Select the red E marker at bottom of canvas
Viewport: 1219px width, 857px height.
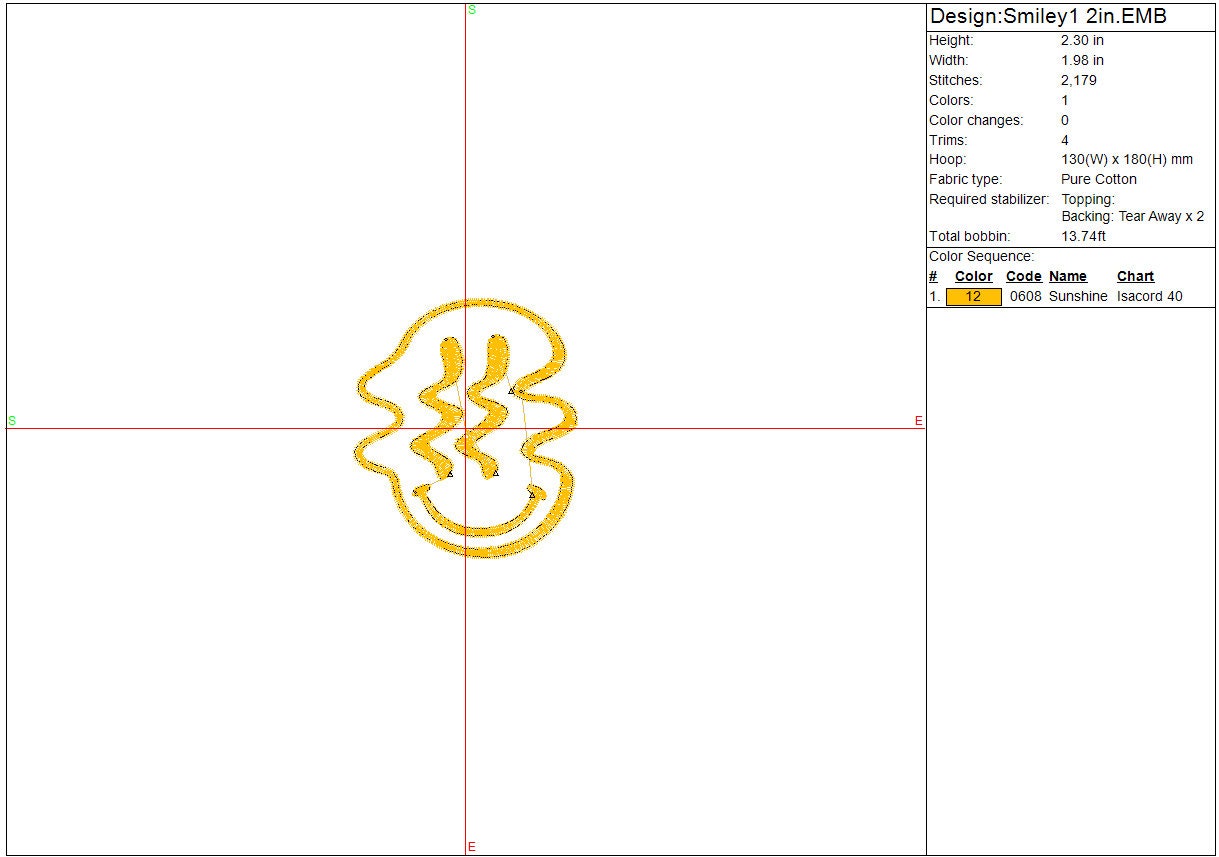pos(472,847)
